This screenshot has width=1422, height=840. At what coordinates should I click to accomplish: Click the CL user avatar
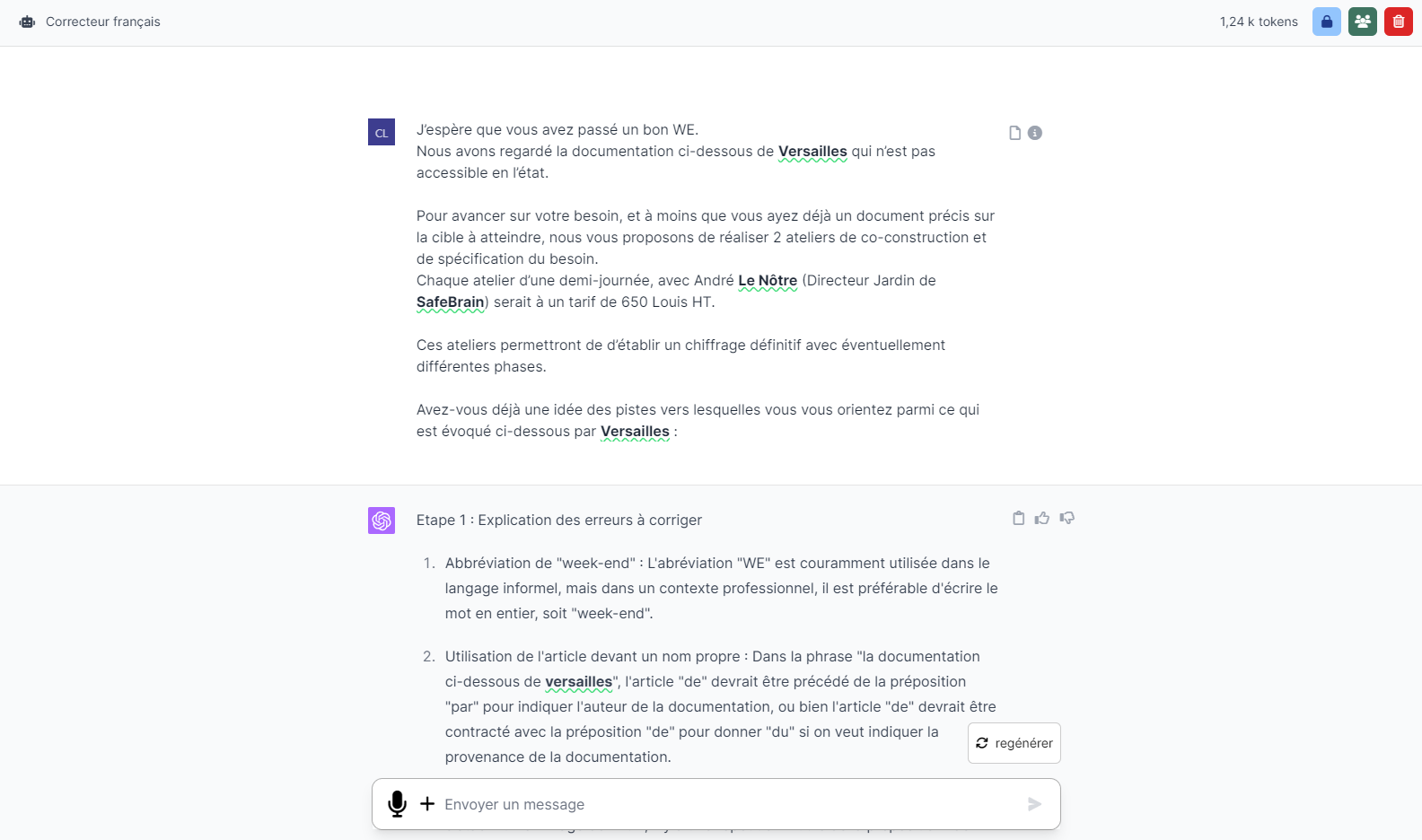(382, 133)
